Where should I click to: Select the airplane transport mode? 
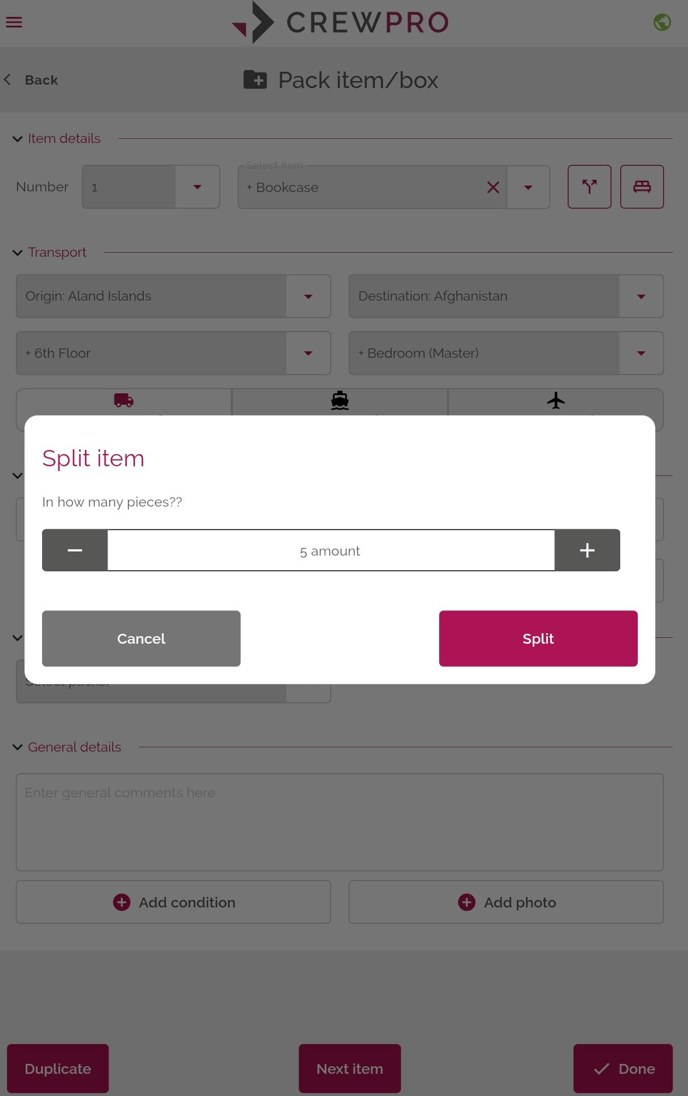[556, 401]
